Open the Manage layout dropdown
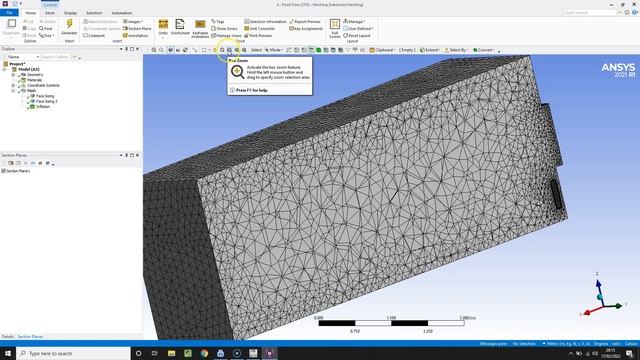Image resolution: width=640 pixels, height=360 pixels. 354,21
